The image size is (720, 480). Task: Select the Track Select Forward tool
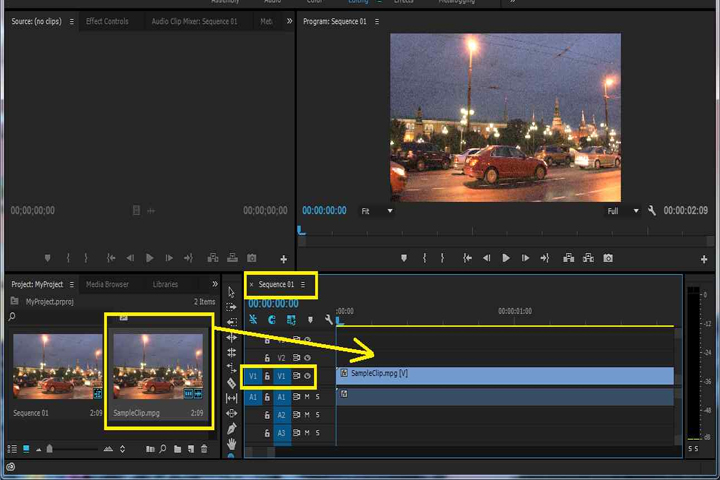[231, 307]
